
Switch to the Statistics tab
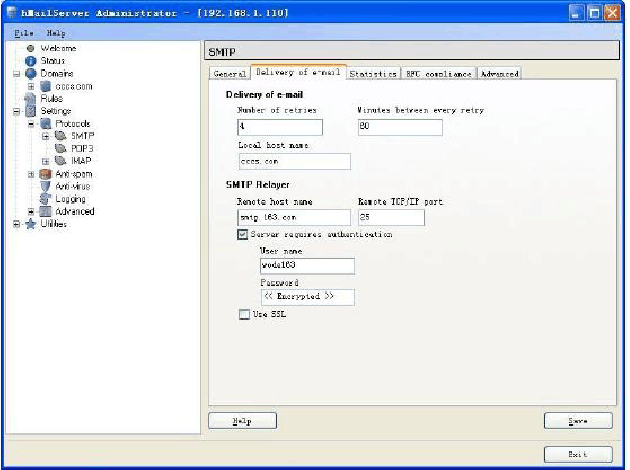373,73
